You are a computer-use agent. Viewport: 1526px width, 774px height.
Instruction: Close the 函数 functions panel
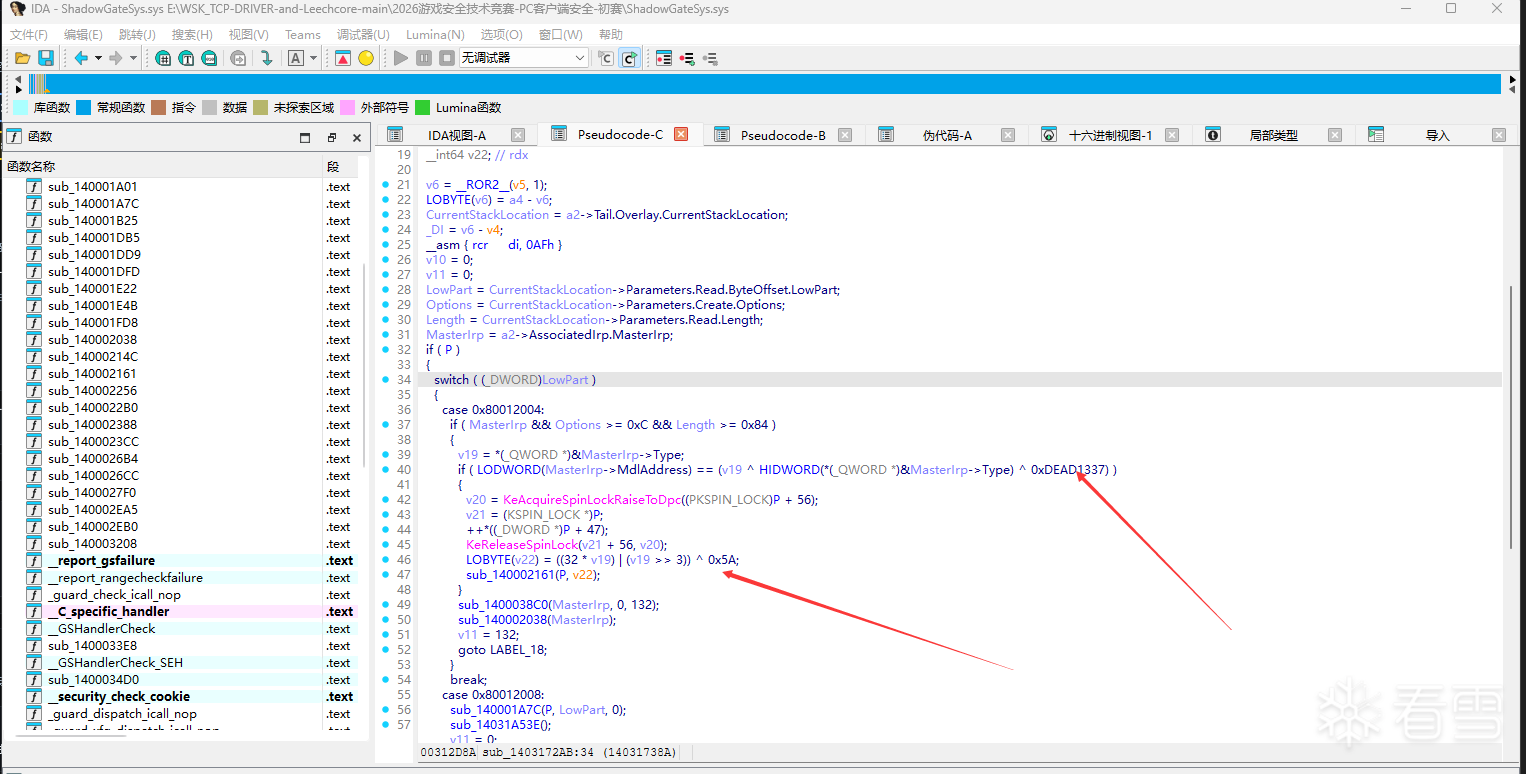click(357, 138)
